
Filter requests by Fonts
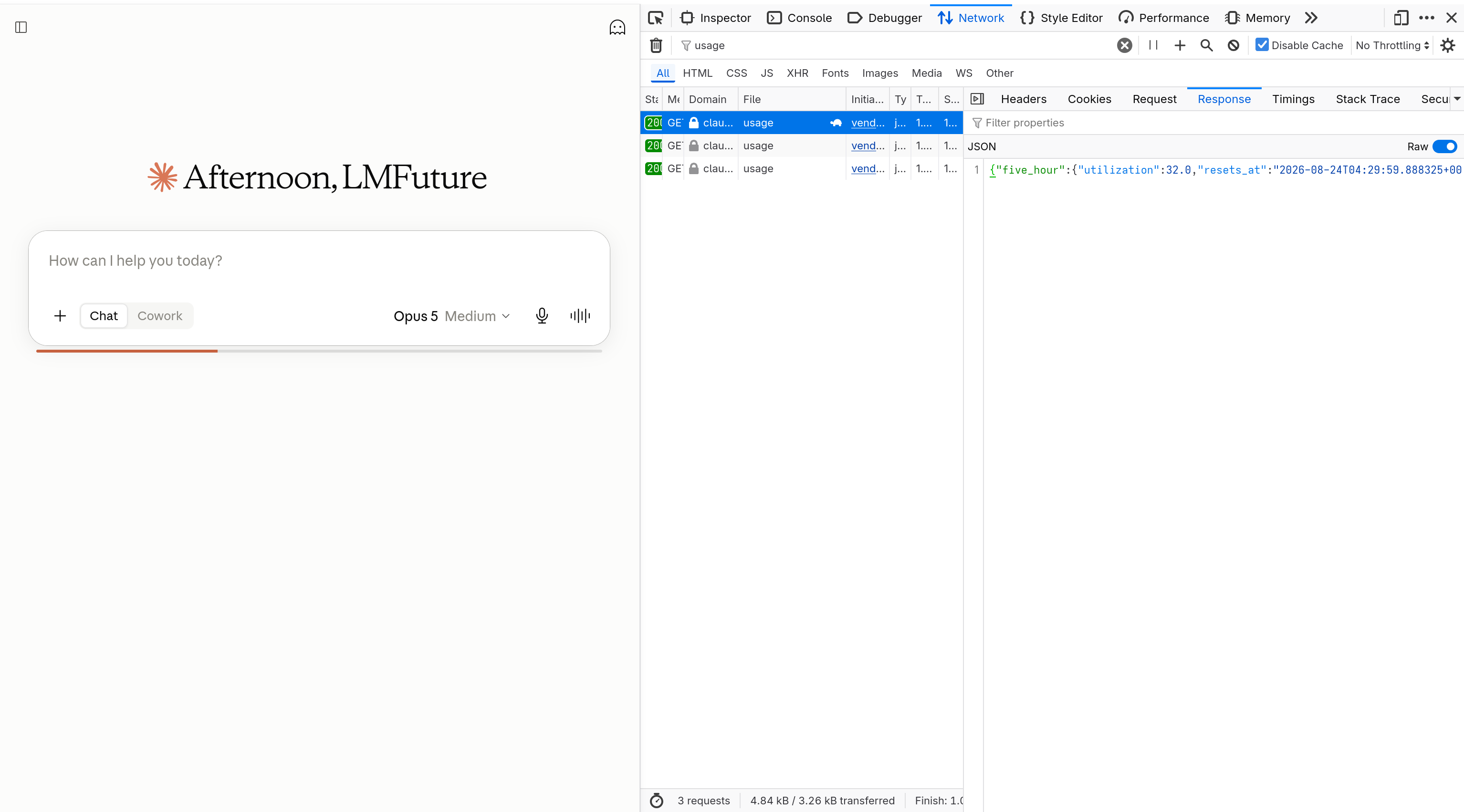pyautogui.click(x=835, y=73)
